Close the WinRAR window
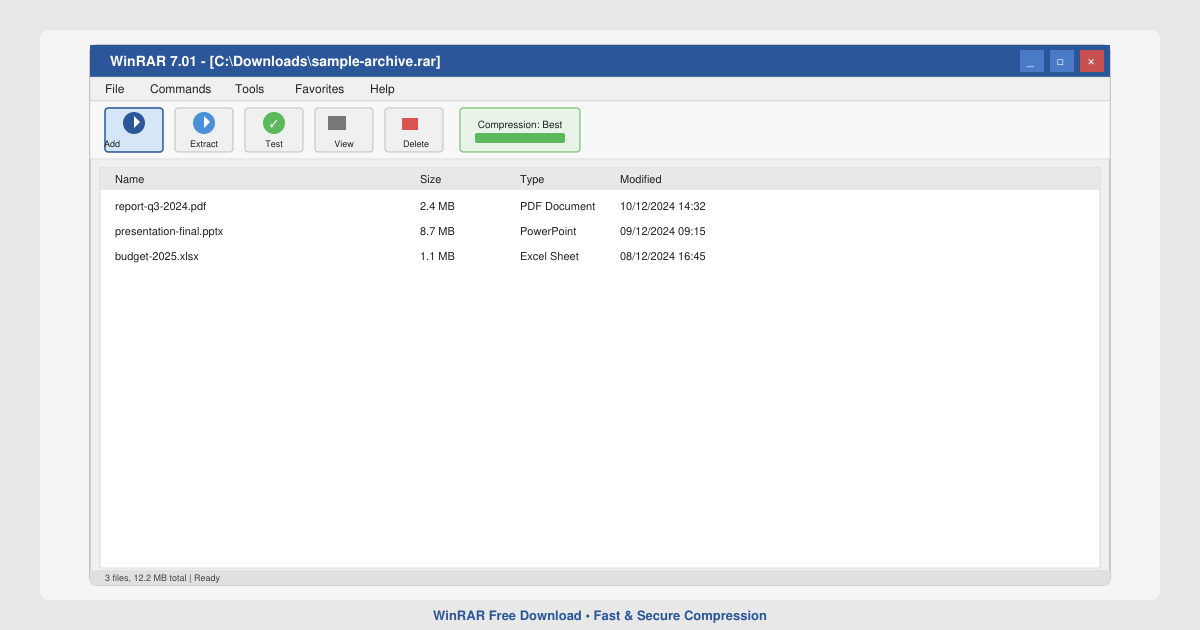1200x630 pixels. click(1092, 61)
